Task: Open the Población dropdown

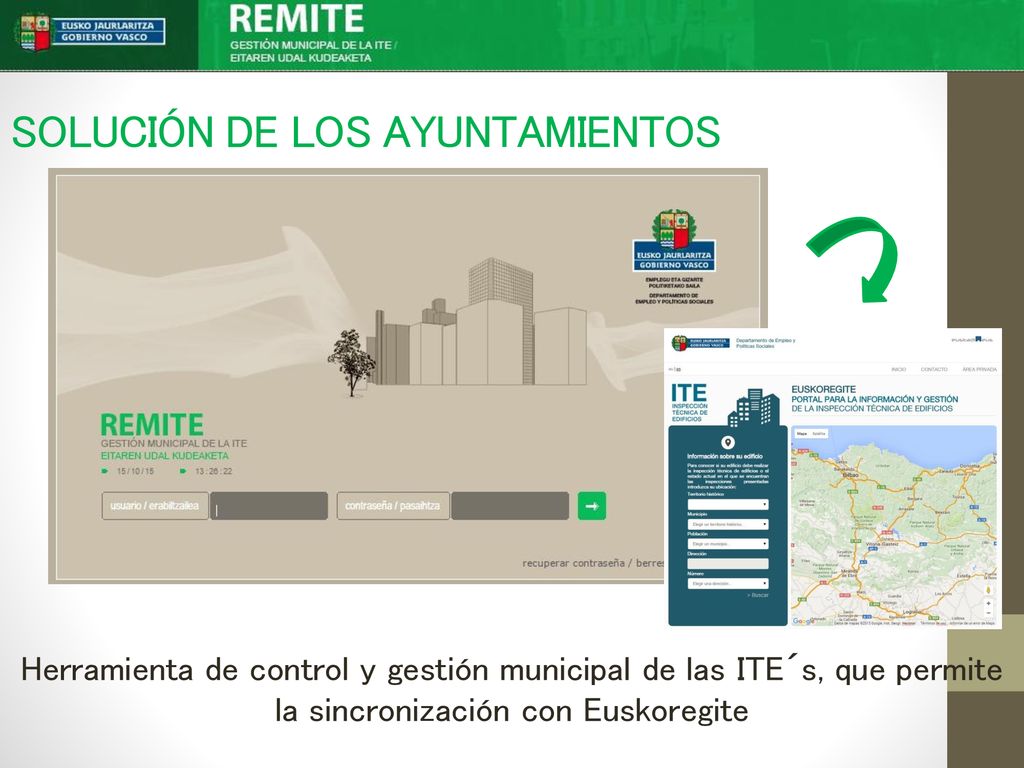Action: tap(728, 543)
